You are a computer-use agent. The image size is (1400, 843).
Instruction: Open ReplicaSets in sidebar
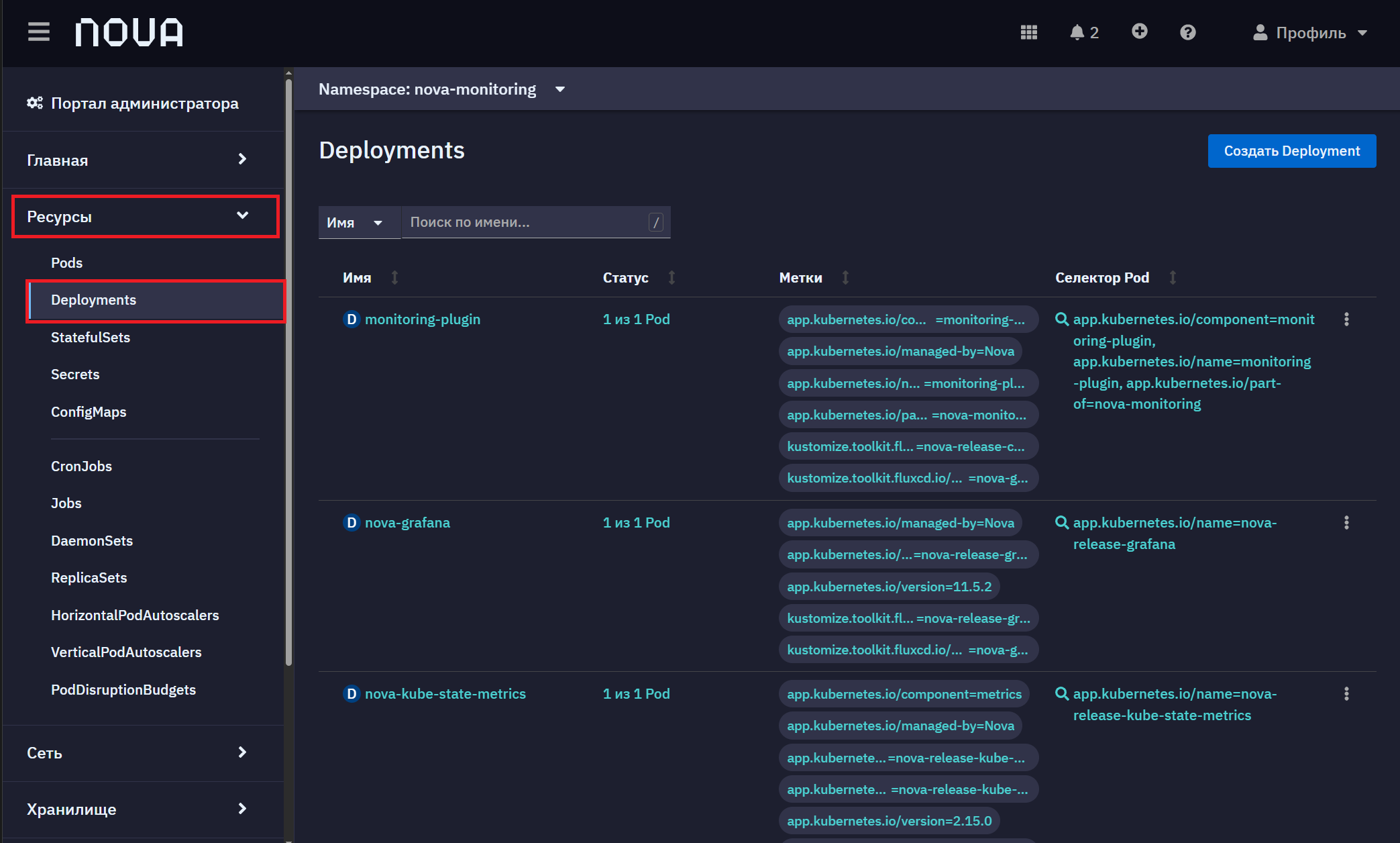[x=89, y=577]
